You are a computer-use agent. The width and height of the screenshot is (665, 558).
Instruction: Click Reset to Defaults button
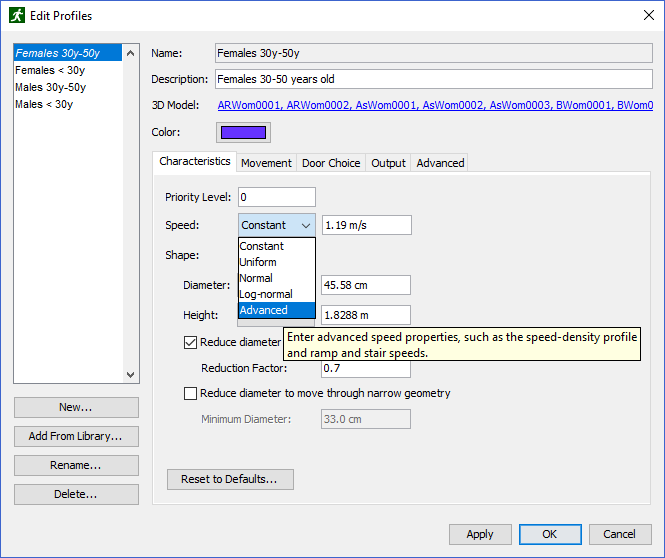(x=230, y=479)
